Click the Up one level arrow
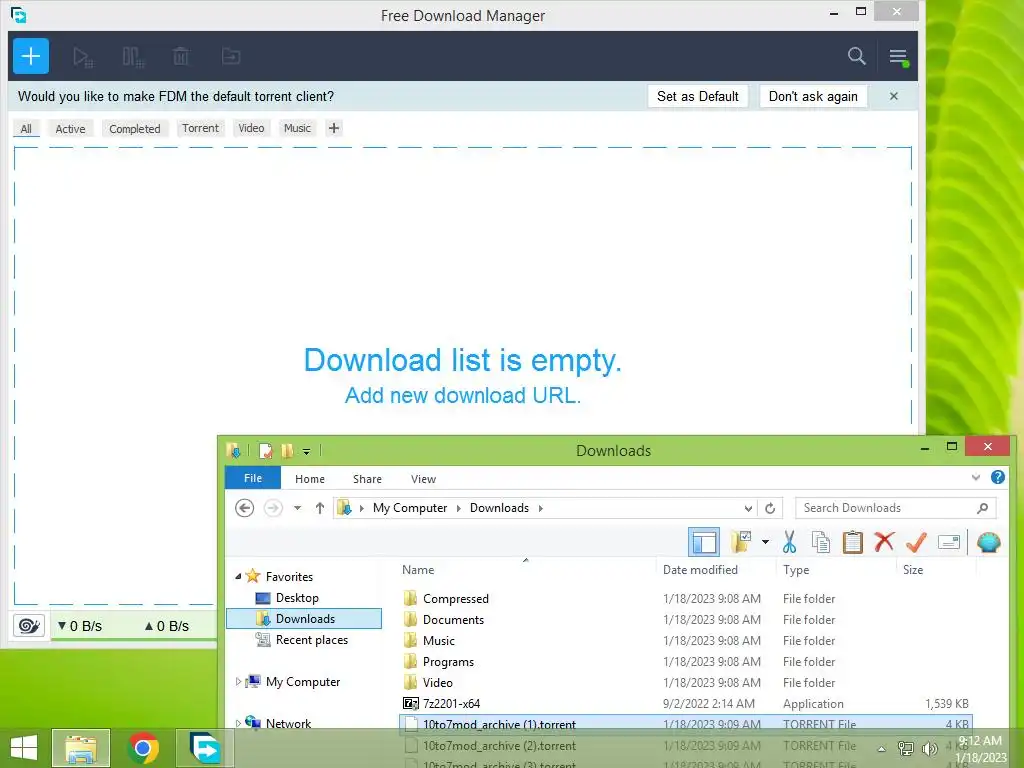The height and width of the screenshot is (768, 1024). pyautogui.click(x=319, y=508)
